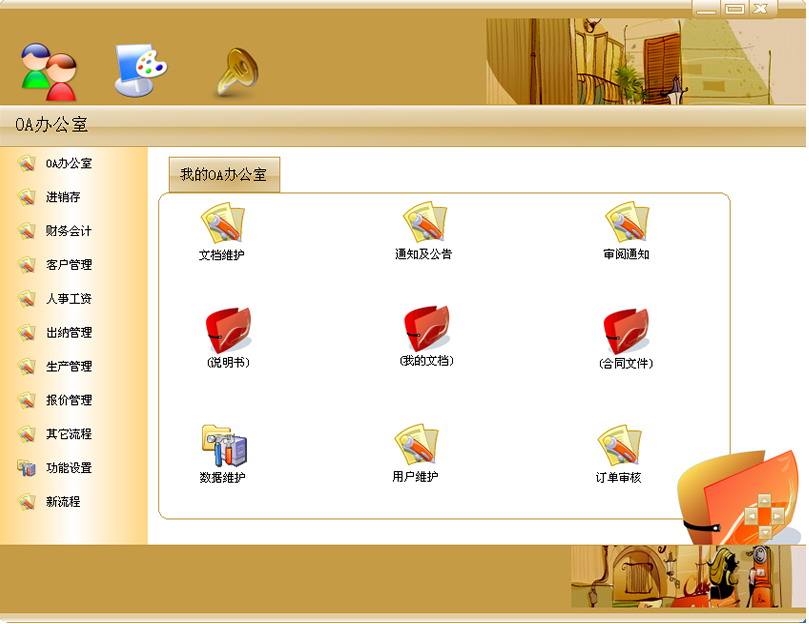This screenshot has width=809, height=624.
Task: Click the 用户维护 text label
Action: (x=415, y=476)
